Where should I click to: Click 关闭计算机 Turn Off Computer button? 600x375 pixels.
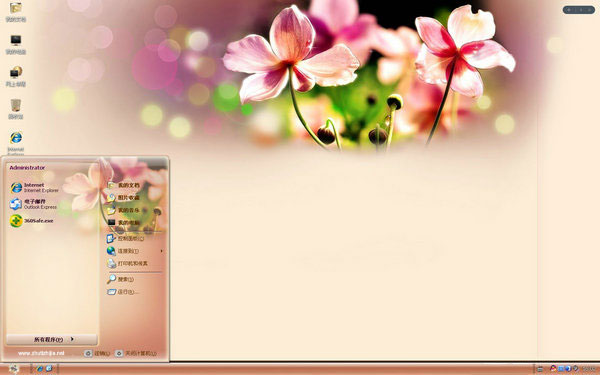click(136, 353)
